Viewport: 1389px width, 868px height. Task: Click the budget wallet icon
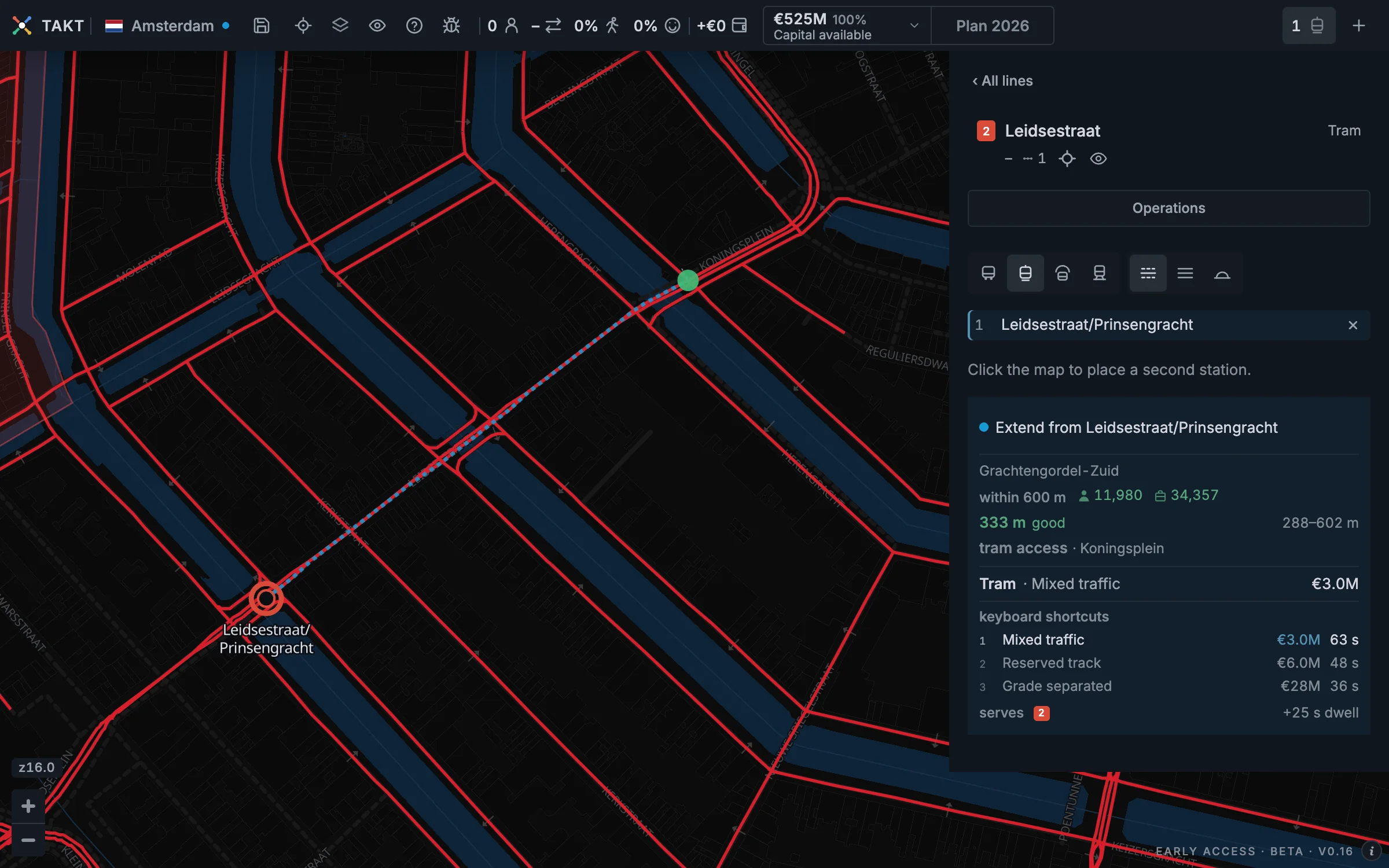click(x=740, y=25)
